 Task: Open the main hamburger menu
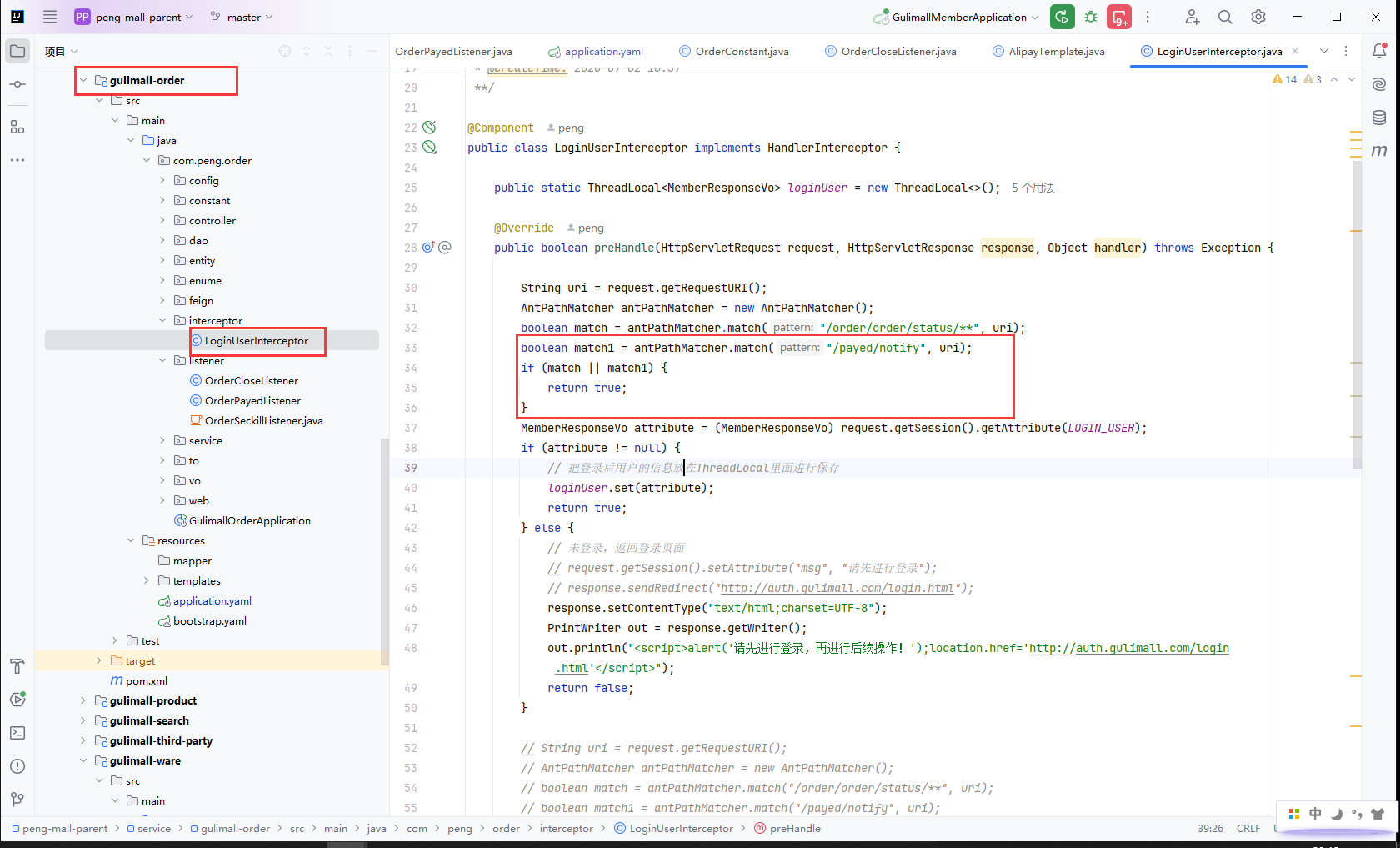tap(50, 17)
